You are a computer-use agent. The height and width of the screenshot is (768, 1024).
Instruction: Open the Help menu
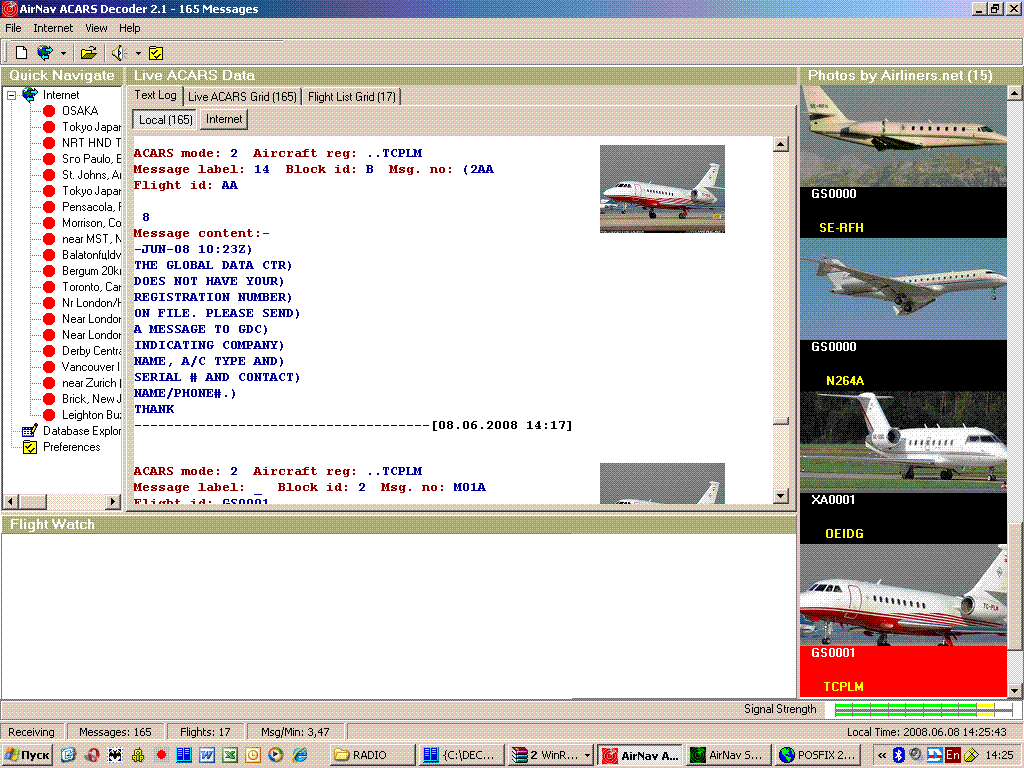(x=129, y=28)
